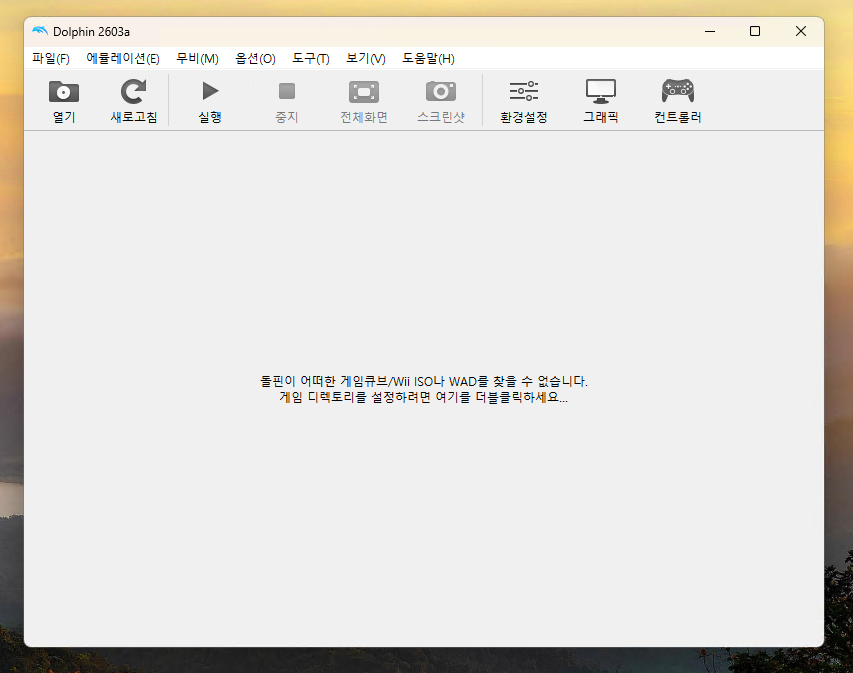Open the 도움말(H) help menu
Image resolution: width=853 pixels, height=673 pixels.
coord(428,59)
